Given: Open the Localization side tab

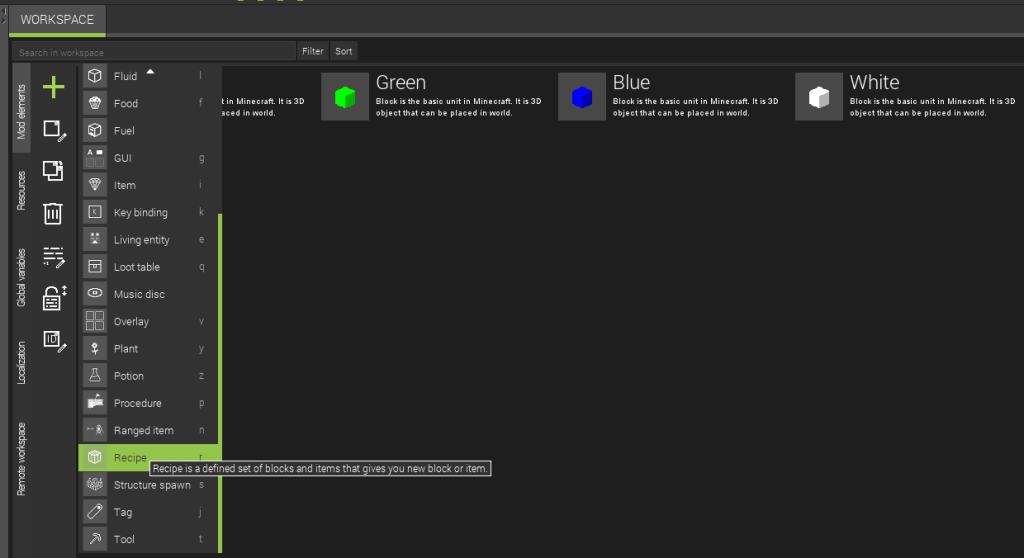Looking at the screenshot, I should tap(22, 362).
